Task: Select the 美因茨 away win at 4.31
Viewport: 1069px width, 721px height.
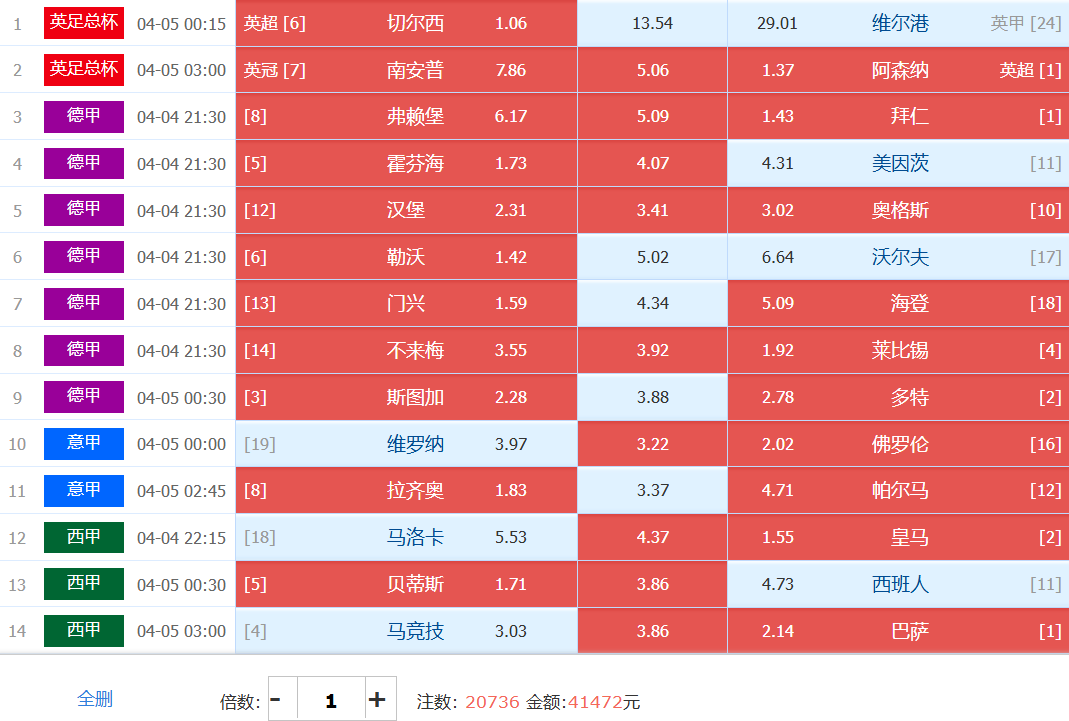Action: click(897, 163)
